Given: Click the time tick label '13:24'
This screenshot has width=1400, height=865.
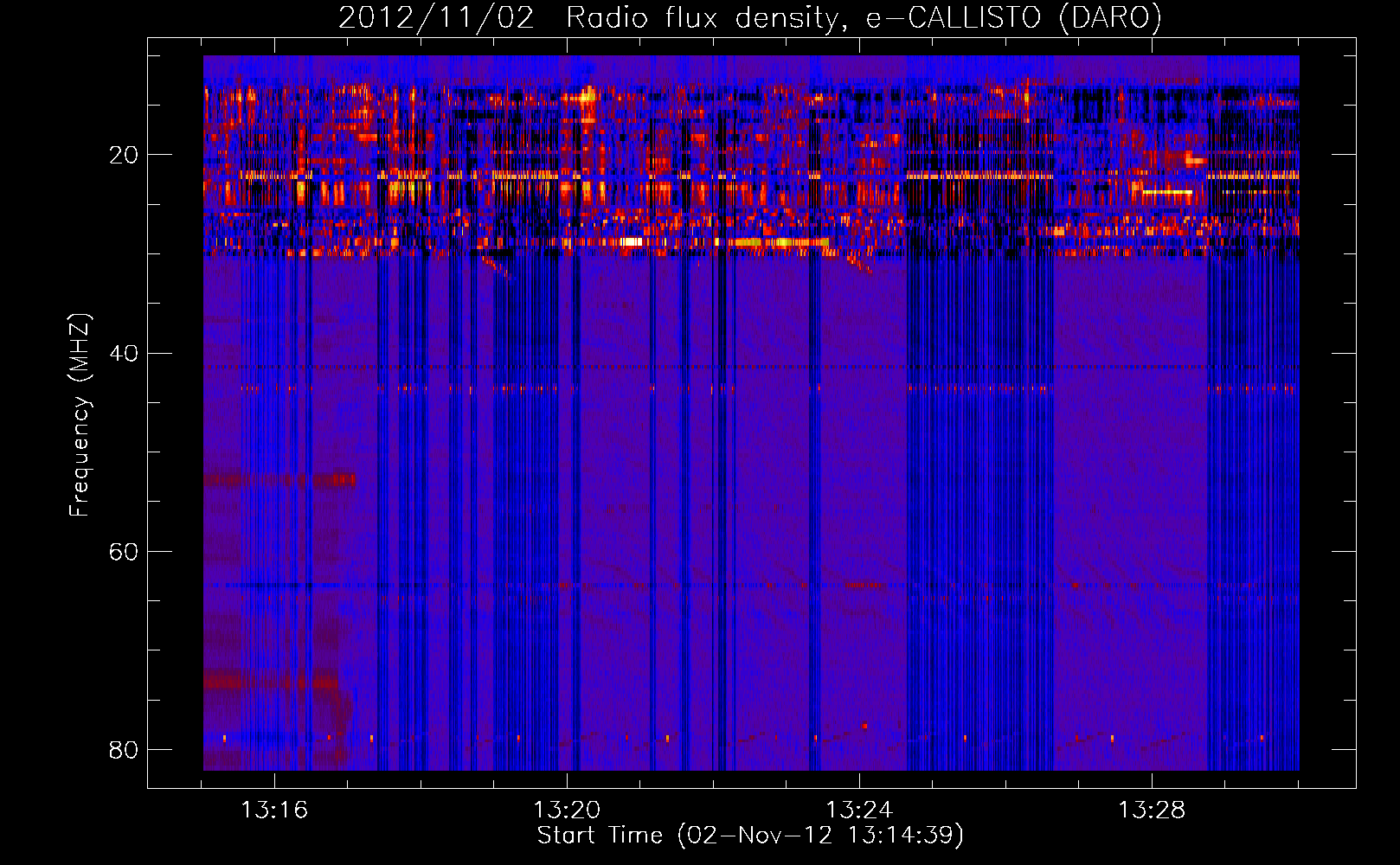Looking at the screenshot, I should click(x=859, y=811).
